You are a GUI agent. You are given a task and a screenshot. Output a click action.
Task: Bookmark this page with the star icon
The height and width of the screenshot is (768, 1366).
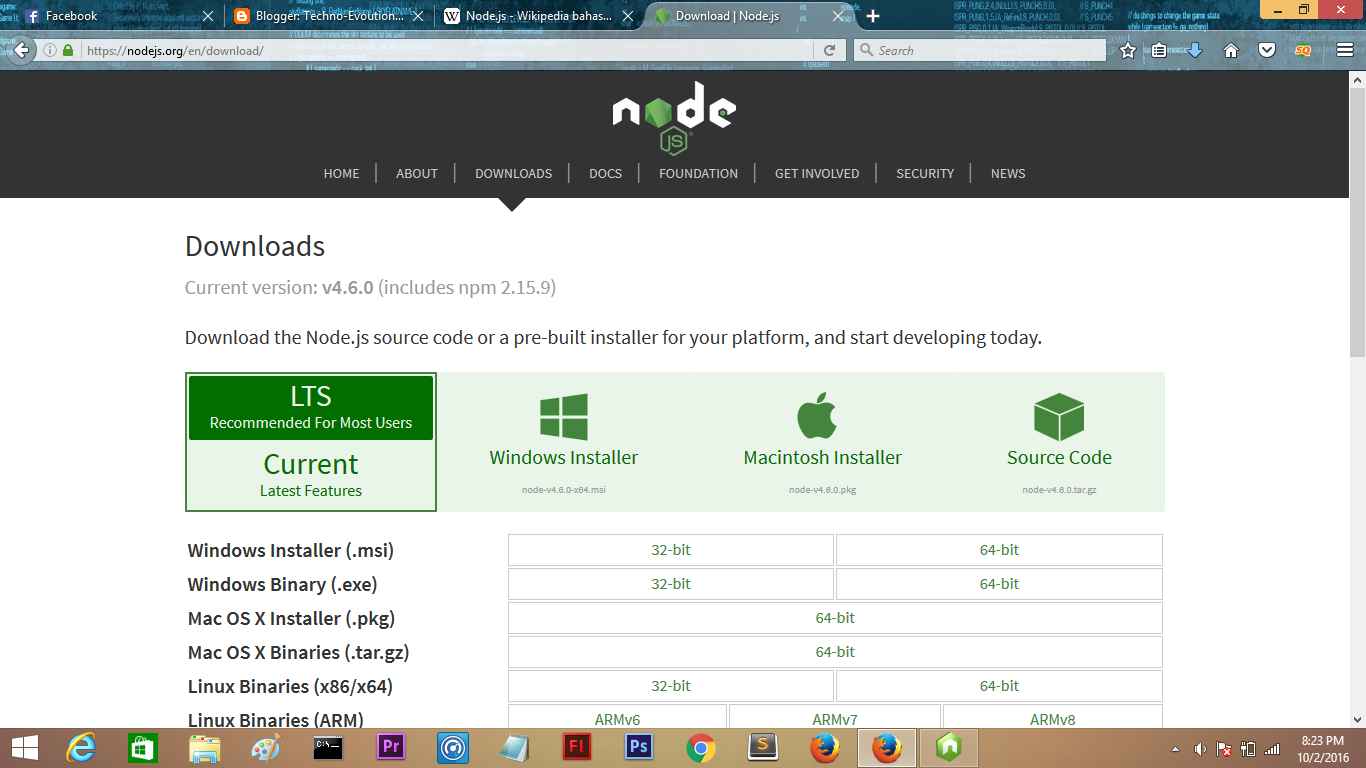pyautogui.click(x=1128, y=50)
